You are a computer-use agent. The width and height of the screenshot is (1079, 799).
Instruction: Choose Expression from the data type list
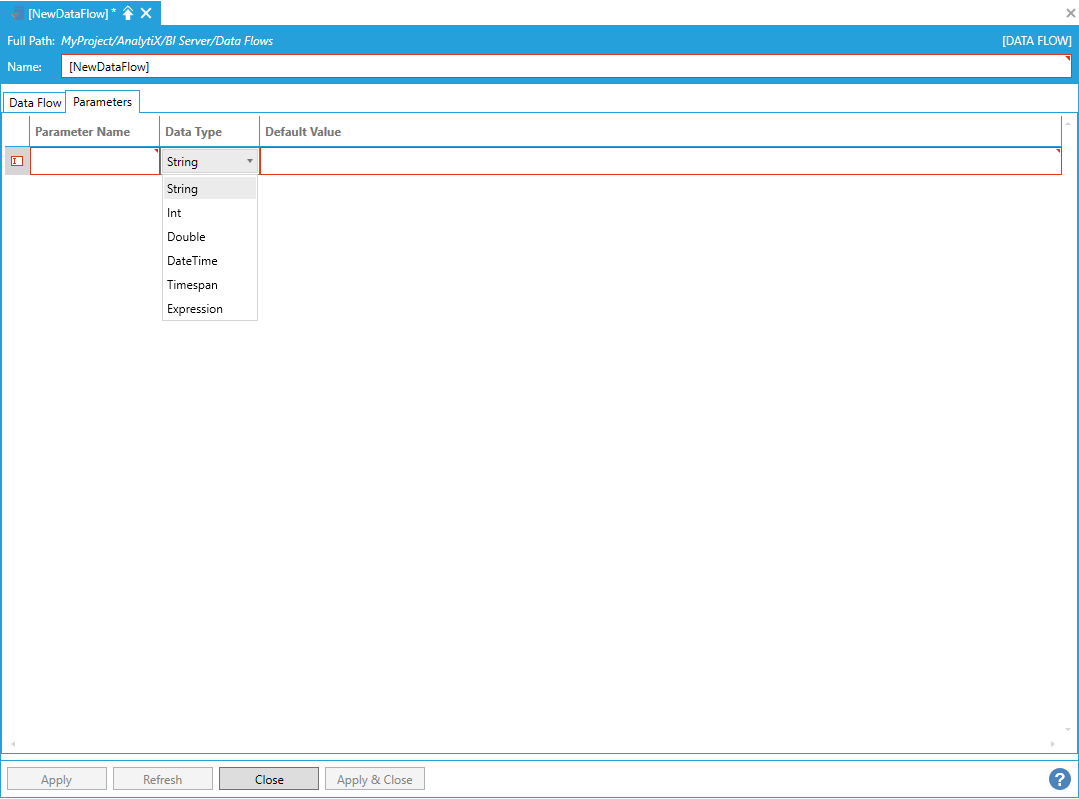point(195,309)
